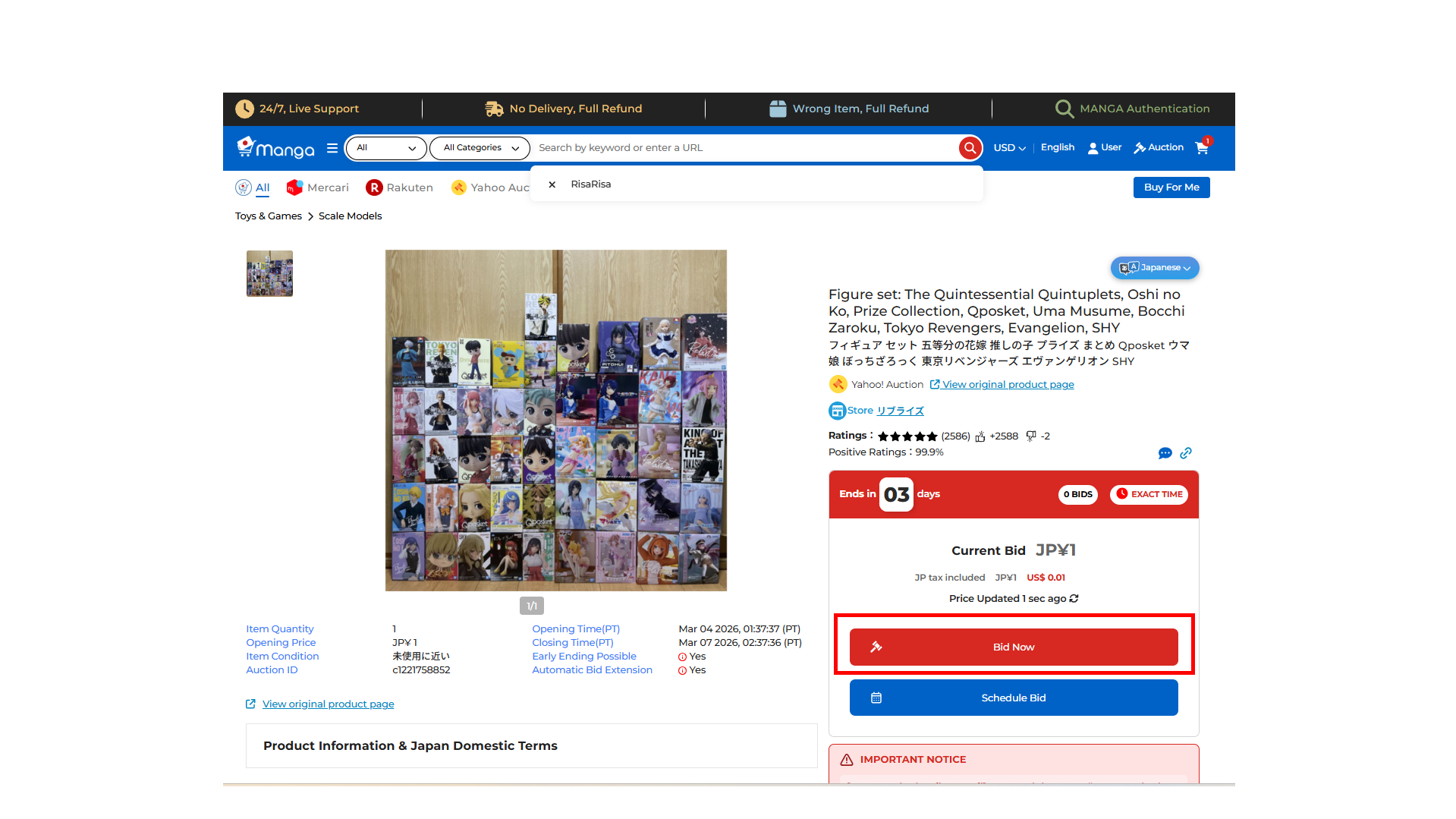Click the Schedule Bid button
1456x819 pixels.
point(1013,698)
